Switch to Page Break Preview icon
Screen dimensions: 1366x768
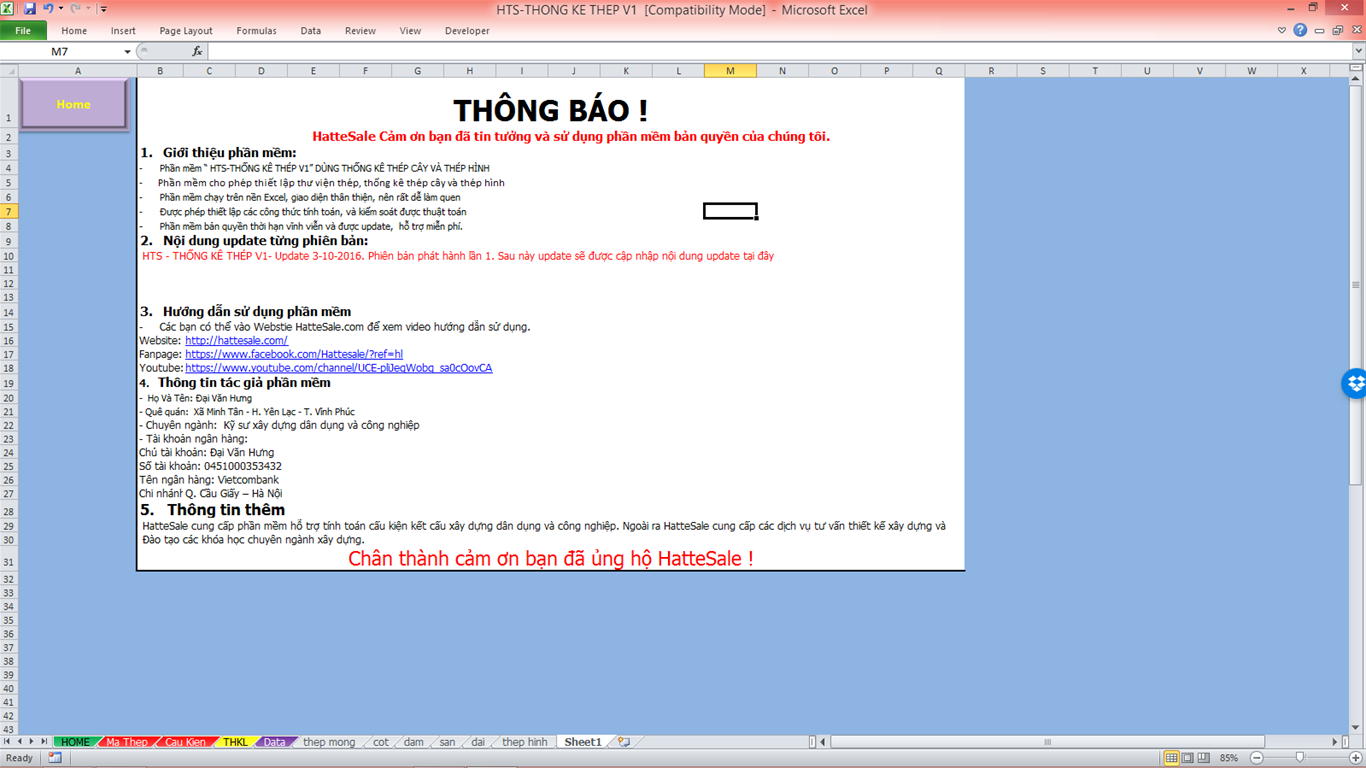click(x=1203, y=758)
